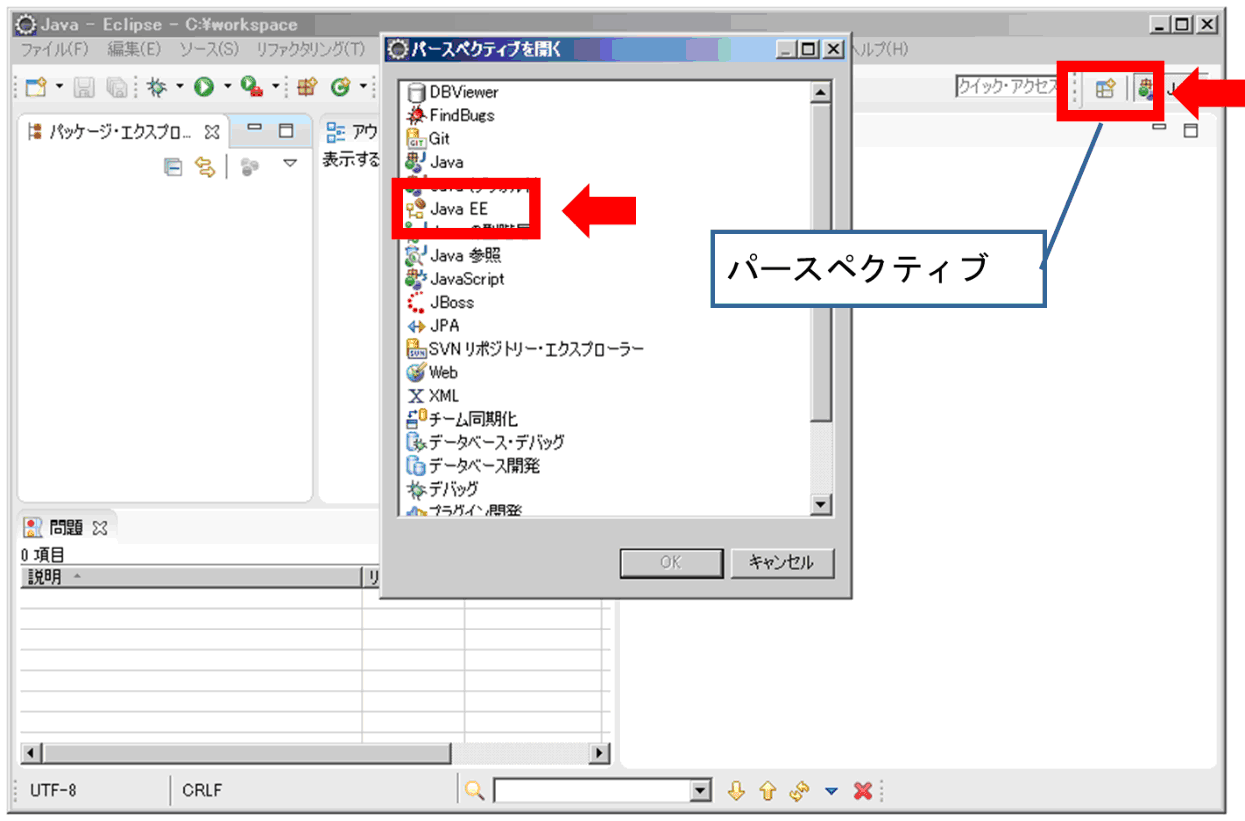Screen dimensions: 1245x821
Task: Select the 問題 tab
Action: pos(65,527)
